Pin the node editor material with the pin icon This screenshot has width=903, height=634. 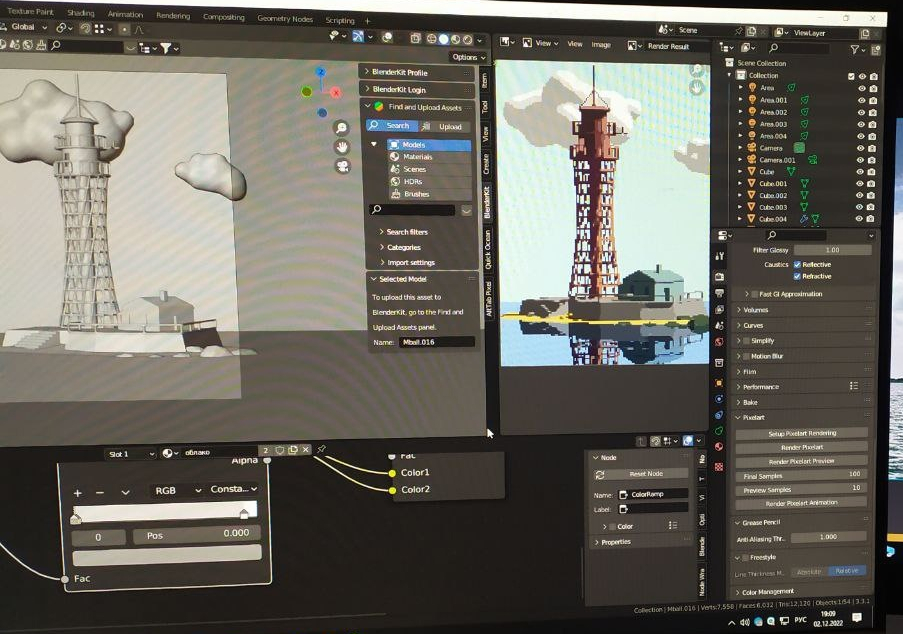(321, 451)
